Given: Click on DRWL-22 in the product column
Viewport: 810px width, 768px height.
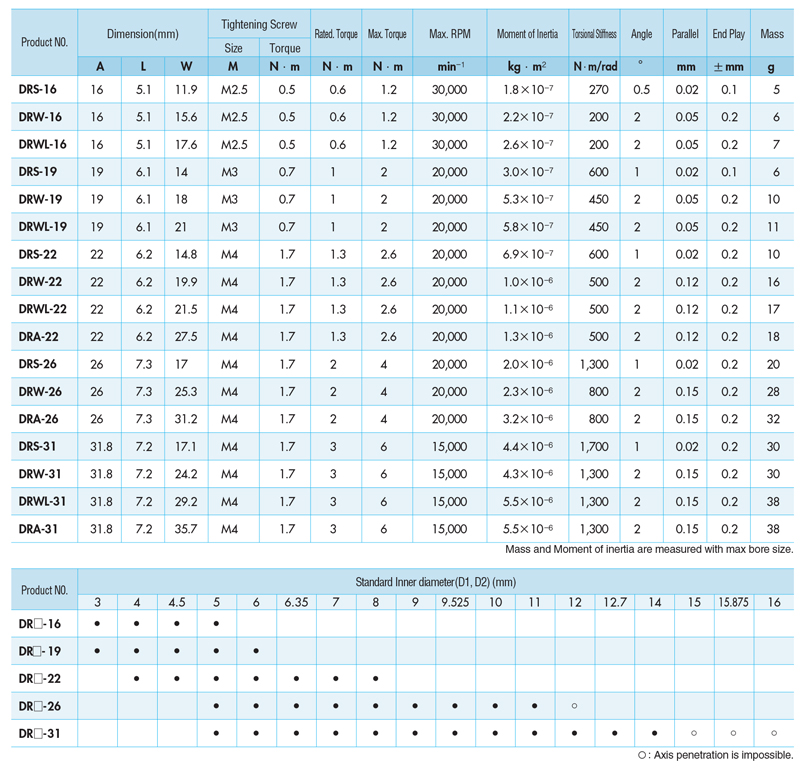Looking at the screenshot, I should tap(42, 309).
